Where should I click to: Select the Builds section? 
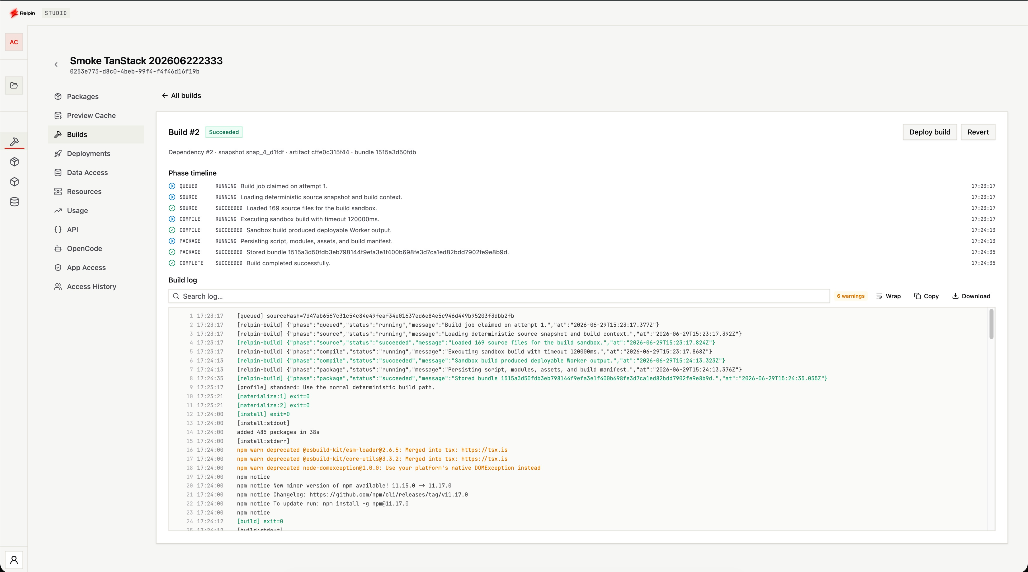(x=96, y=134)
